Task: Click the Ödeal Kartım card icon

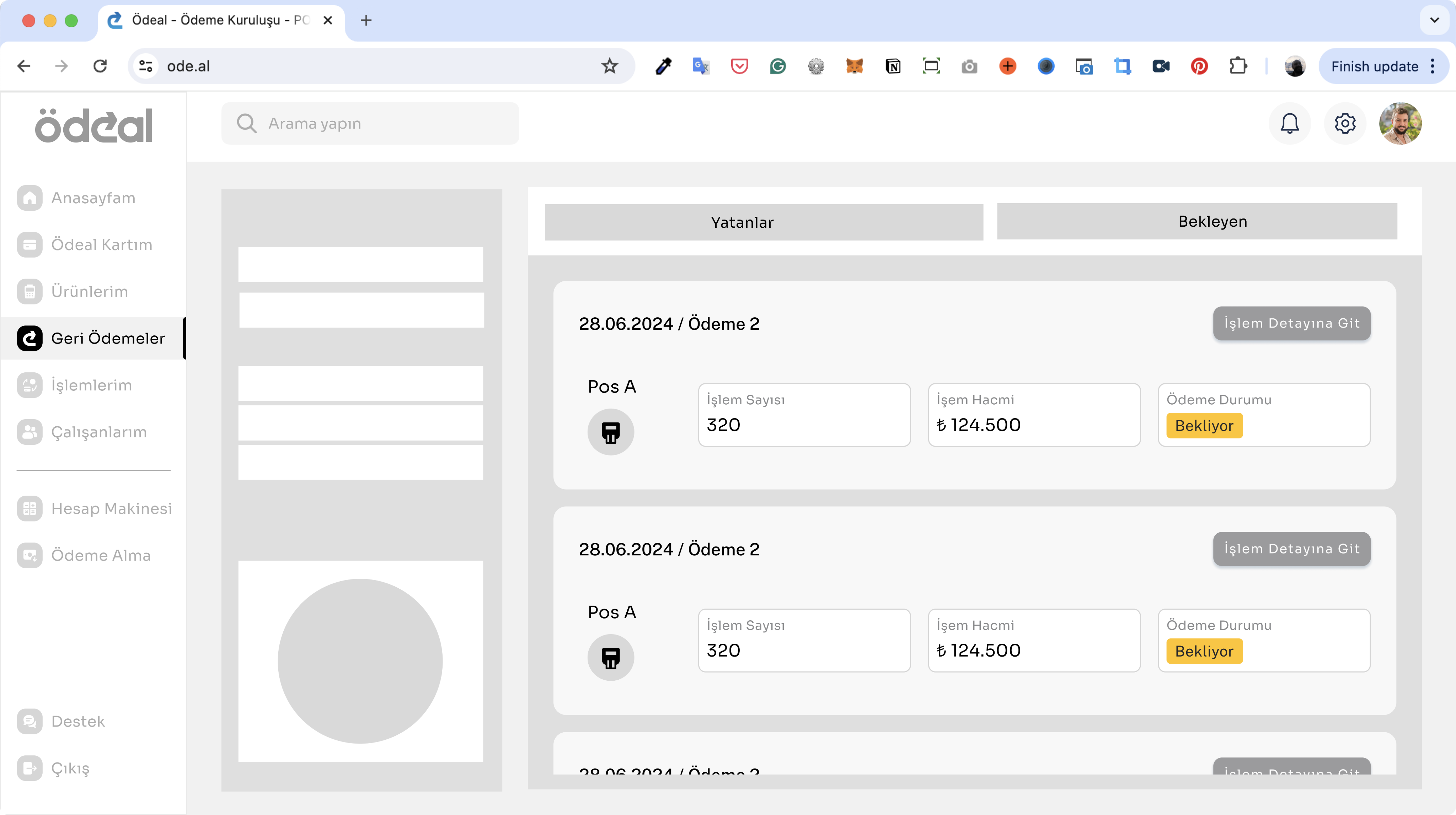Action: click(30, 244)
